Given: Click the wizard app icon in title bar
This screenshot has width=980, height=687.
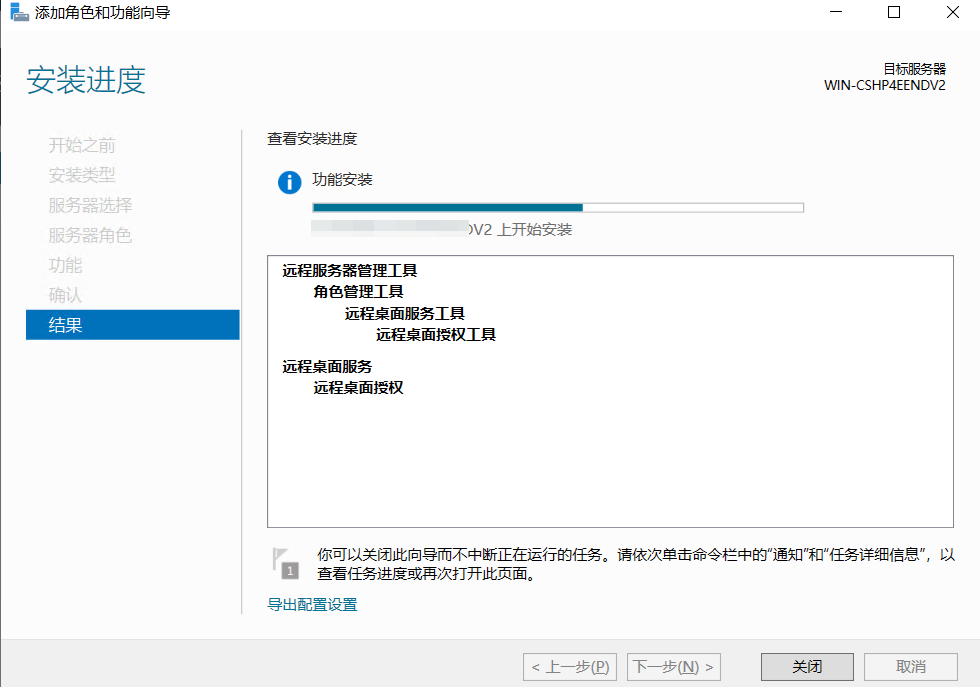Looking at the screenshot, I should [19, 13].
